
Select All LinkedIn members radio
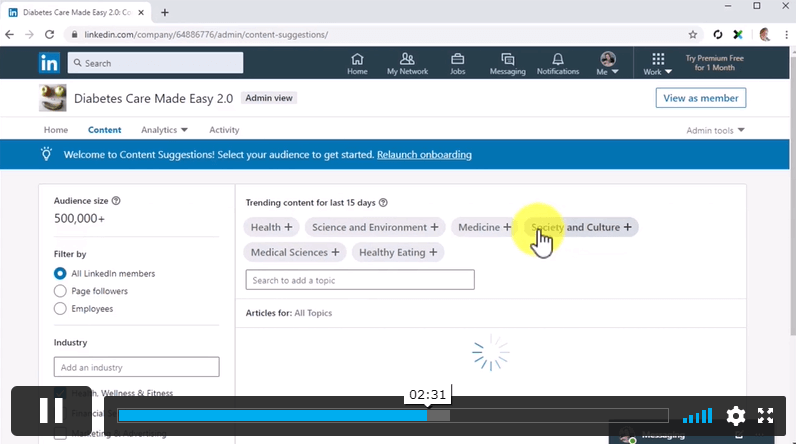pos(60,274)
